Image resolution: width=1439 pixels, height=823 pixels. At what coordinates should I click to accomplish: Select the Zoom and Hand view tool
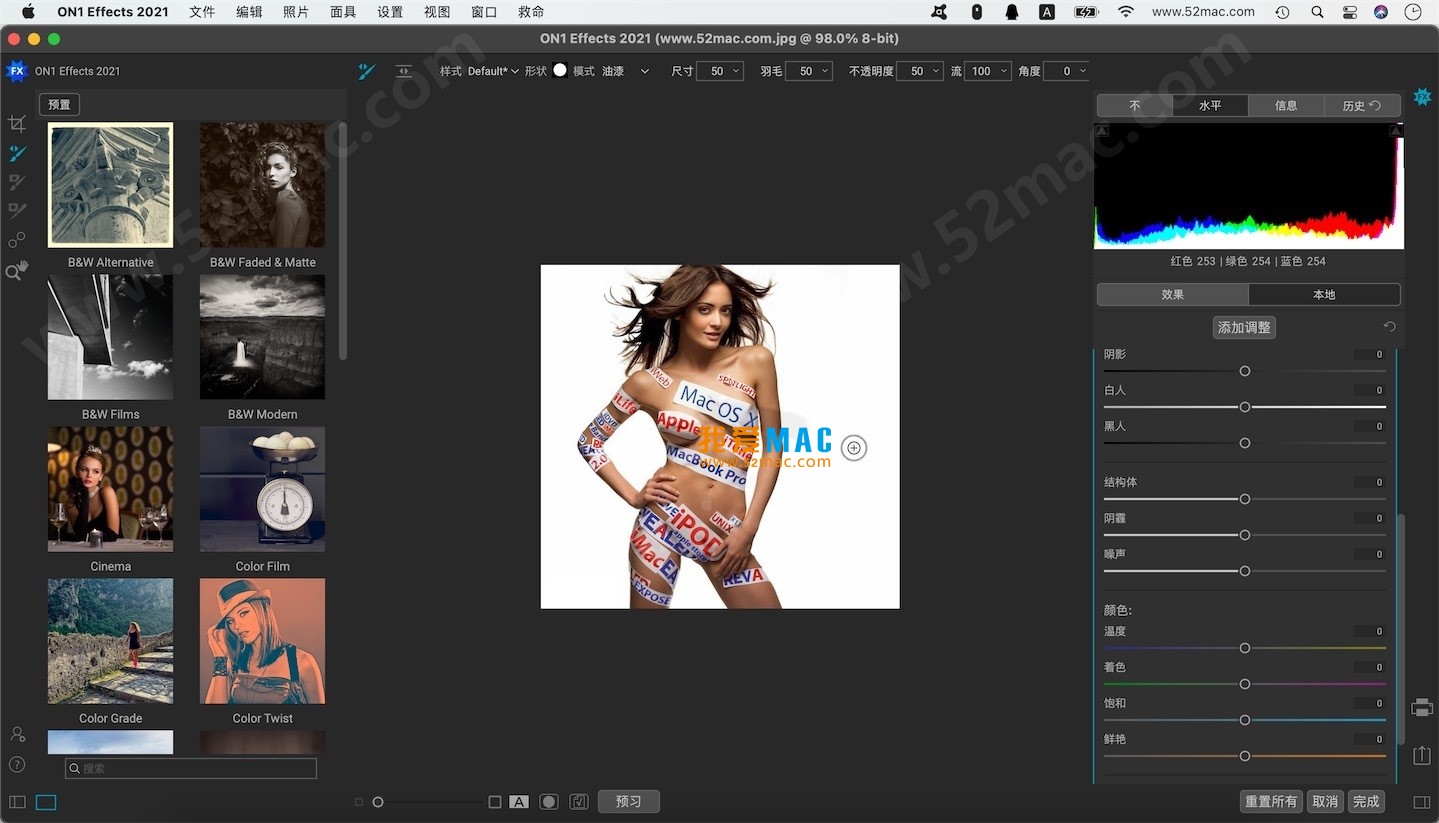coord(17,270)
